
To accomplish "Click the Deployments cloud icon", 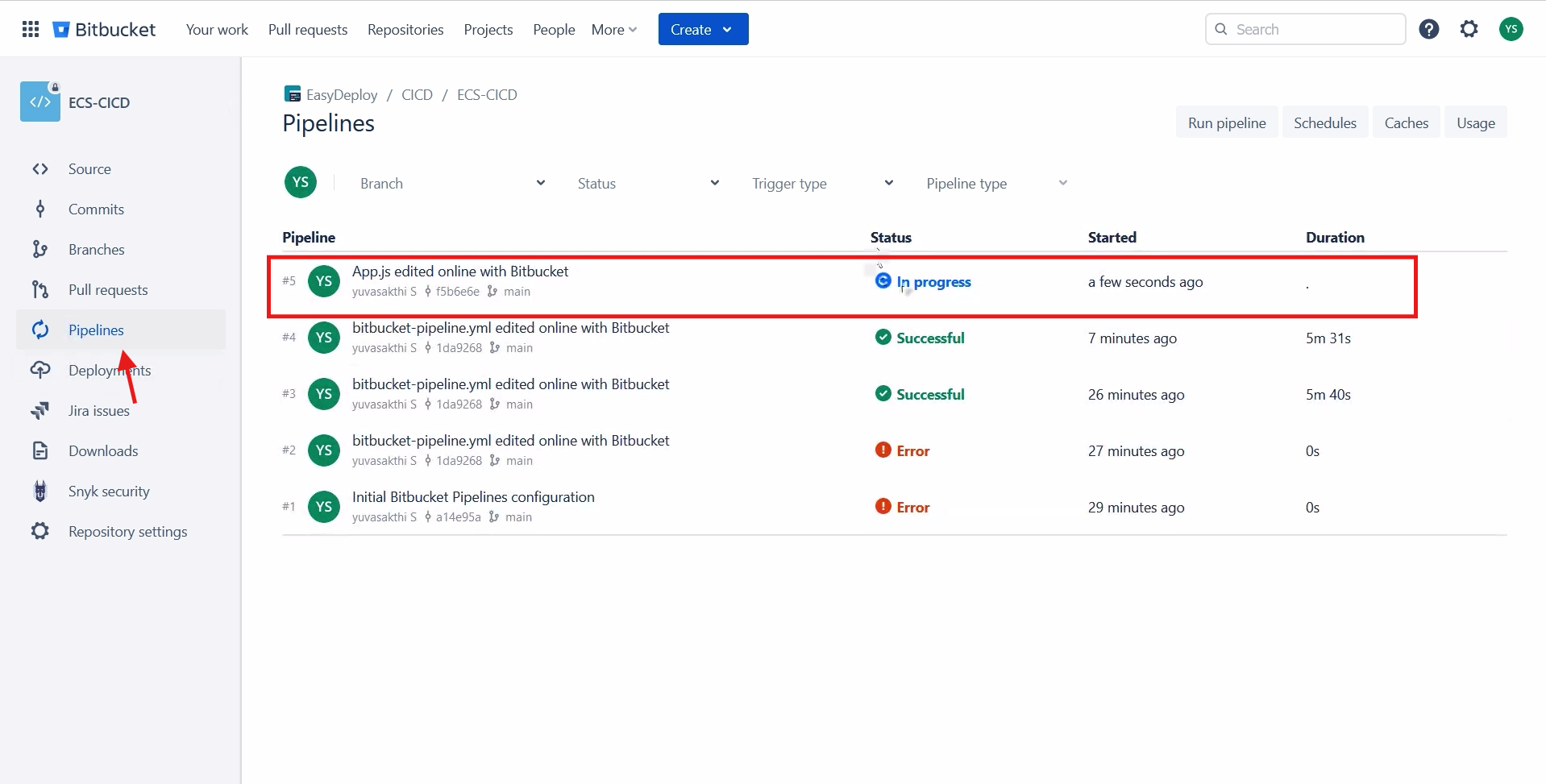I will pos(40,371).
